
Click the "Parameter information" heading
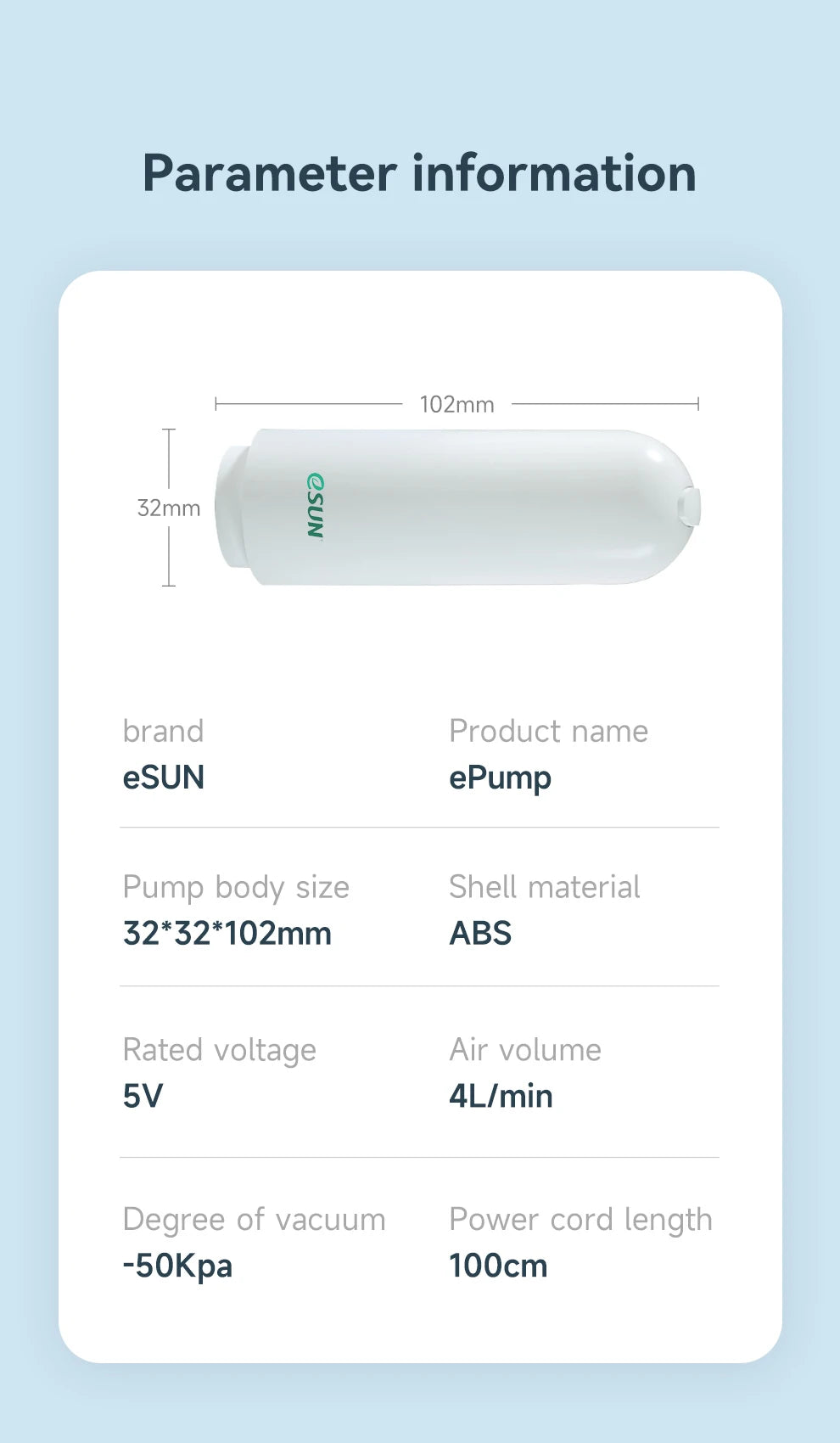[x=419, y=173]
